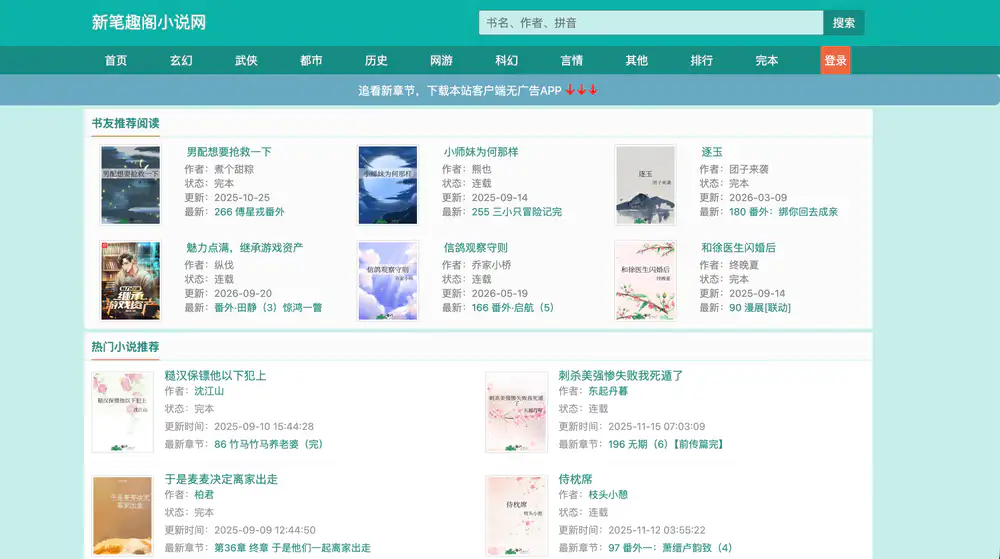Open the 科幻 category tab
This screenshot has height=559, width=1000.
(x=506, y=61)
